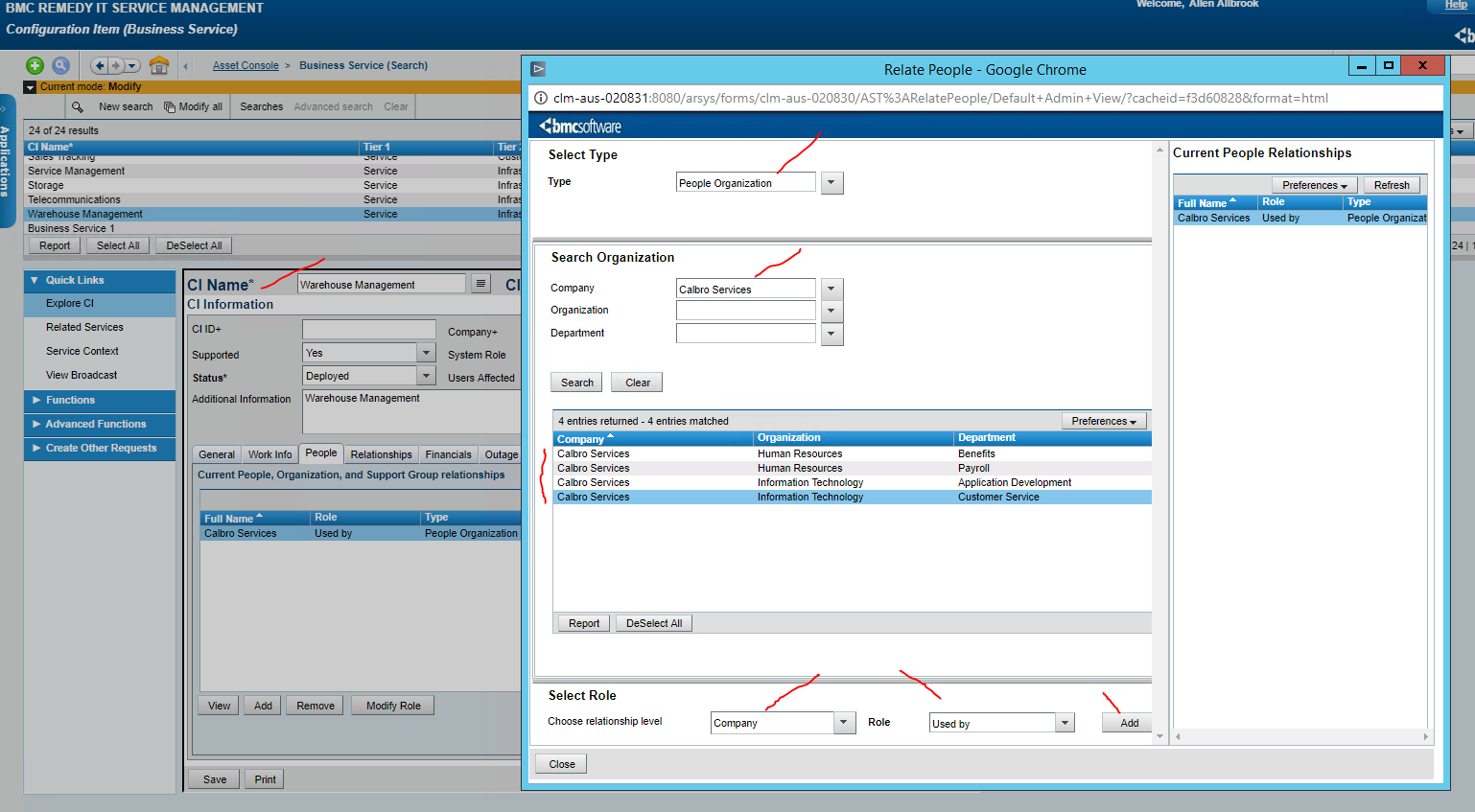Open the Department dropdown menu
This screenshot has width=1475, height=812.
coord(831,334)
